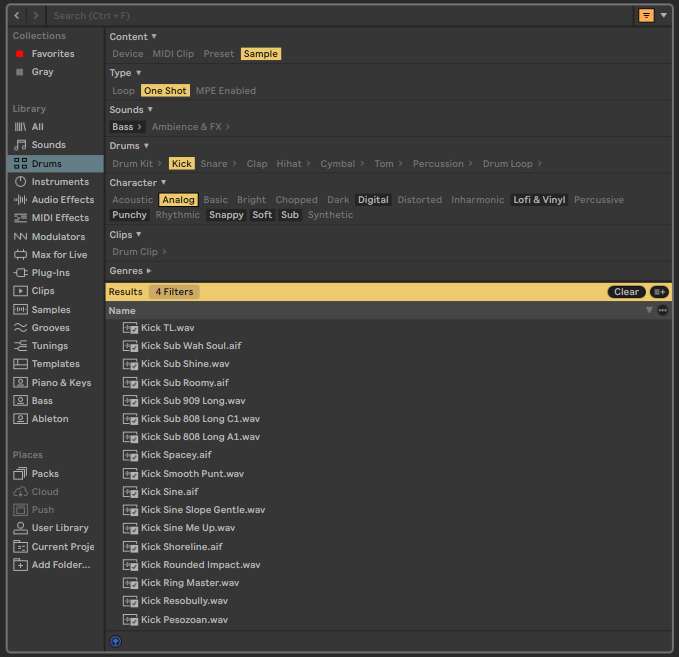Enable the Sub character tag
The image size is (679, 657).
coord(290,215)
